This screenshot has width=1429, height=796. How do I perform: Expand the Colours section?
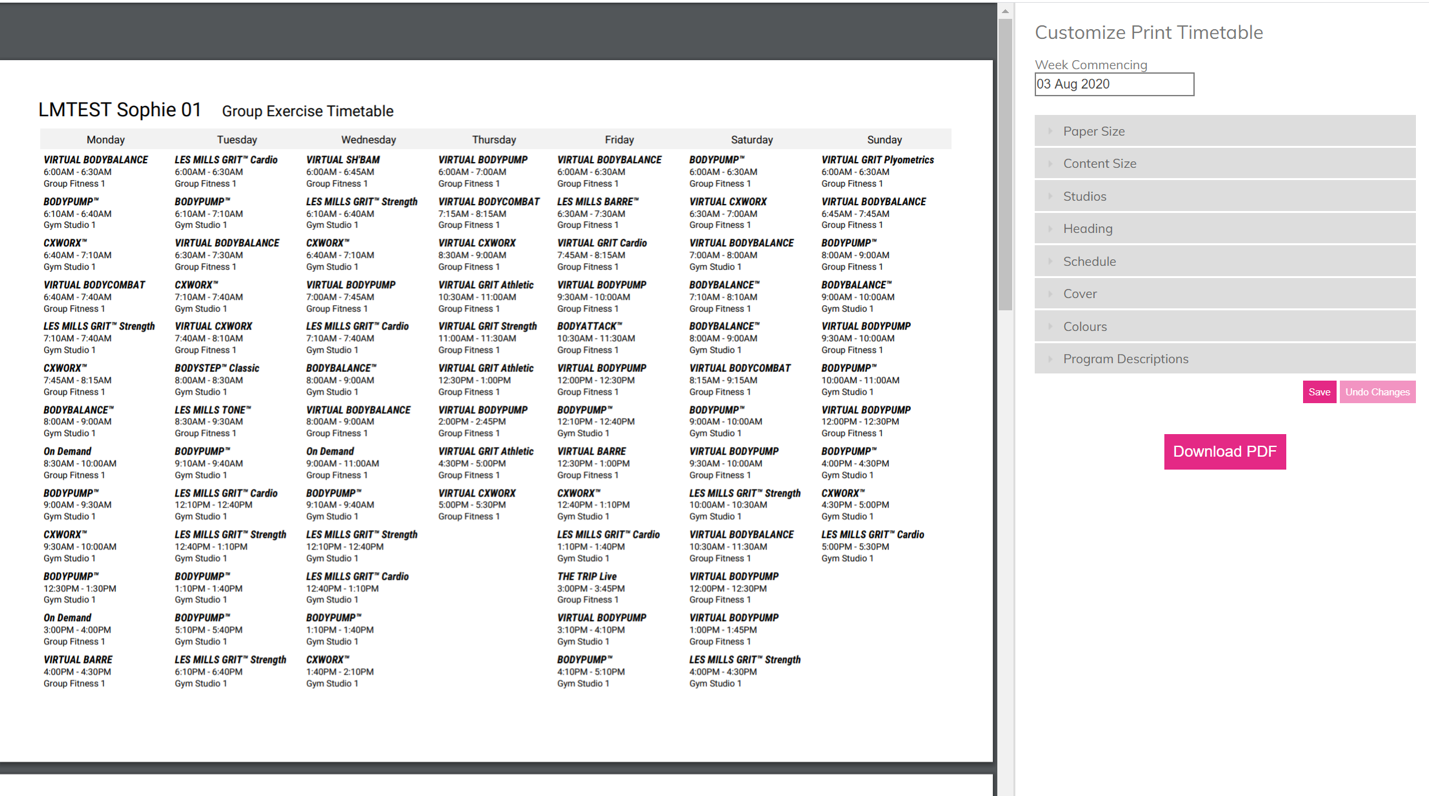point(1225,326)
